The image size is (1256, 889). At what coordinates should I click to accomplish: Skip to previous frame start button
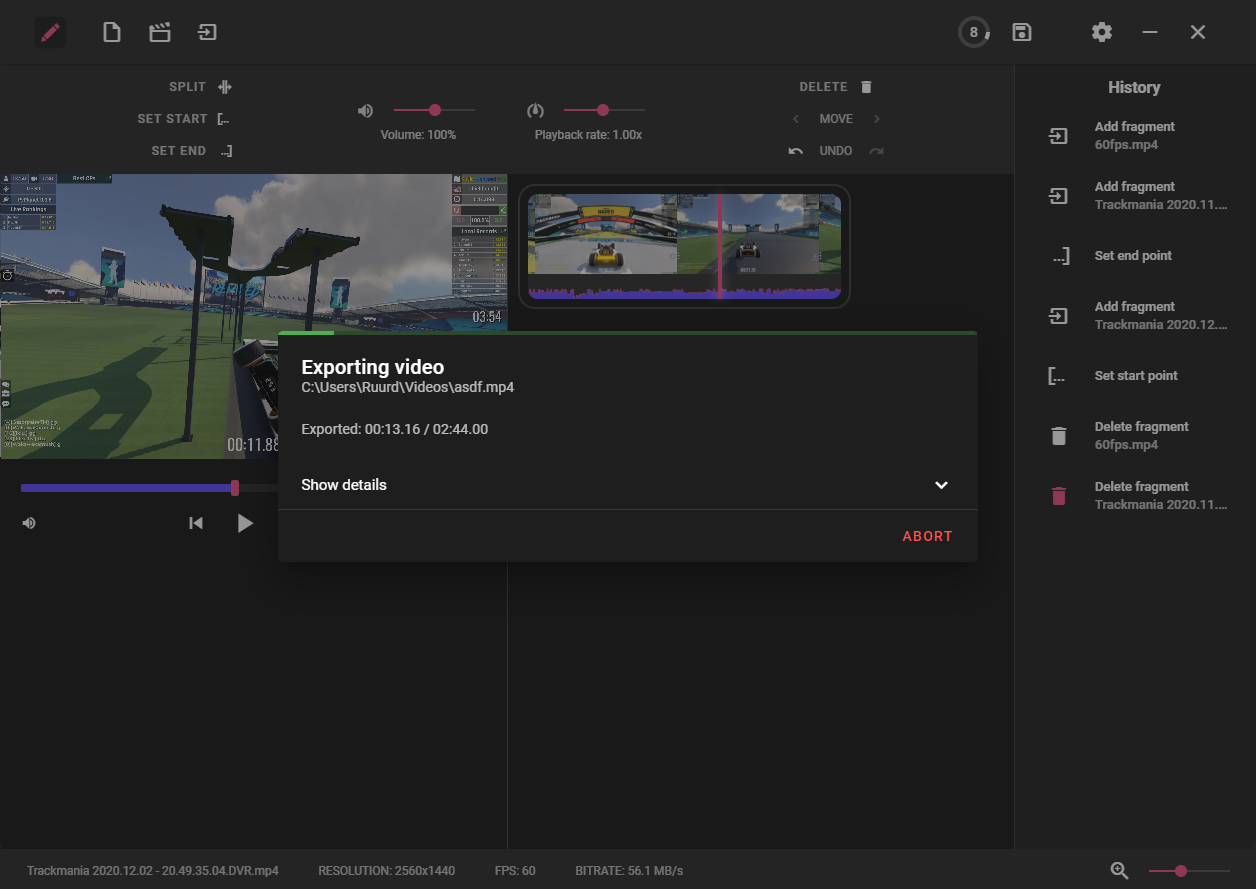click(197, 523)
